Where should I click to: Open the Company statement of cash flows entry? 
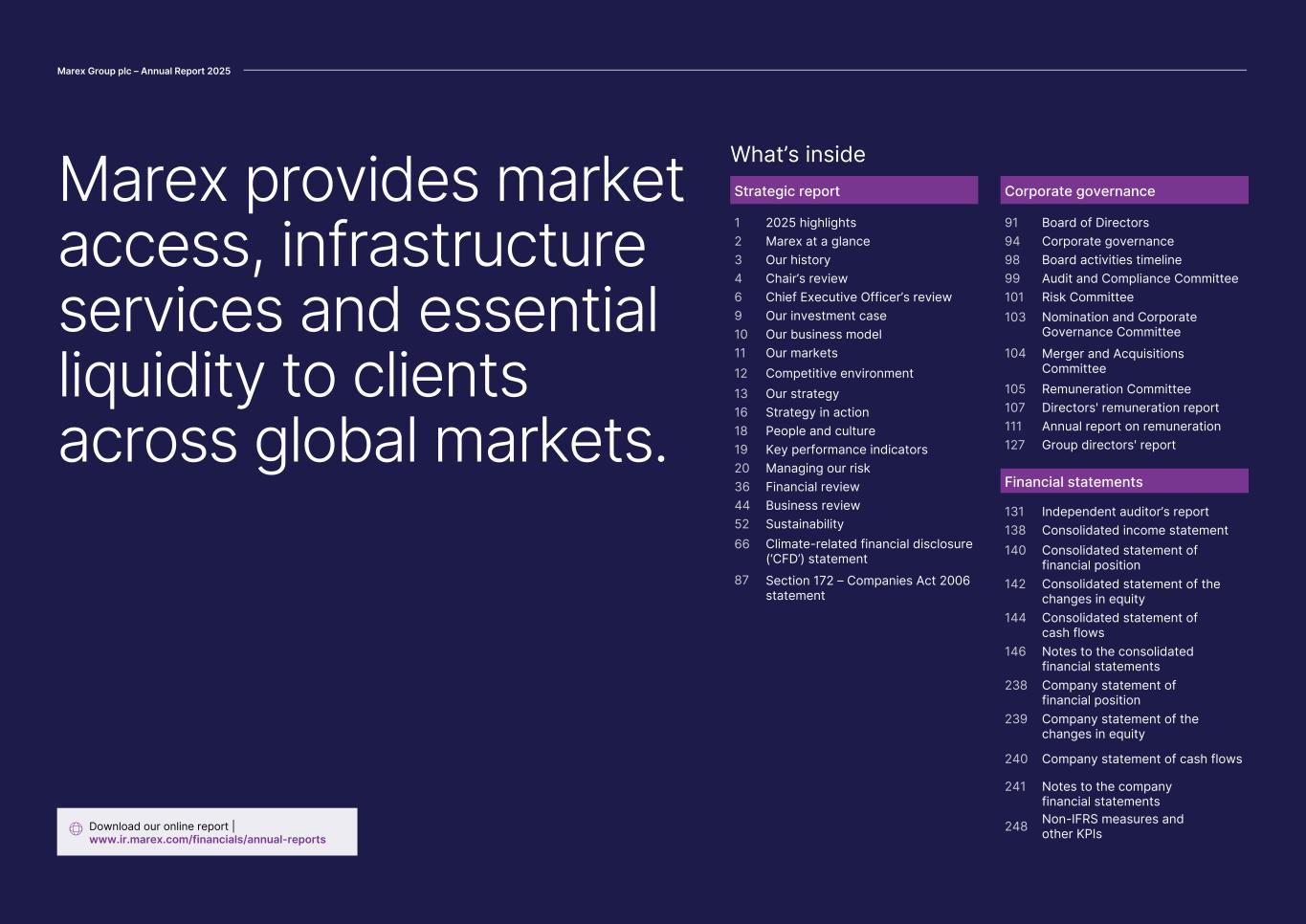1141,759
